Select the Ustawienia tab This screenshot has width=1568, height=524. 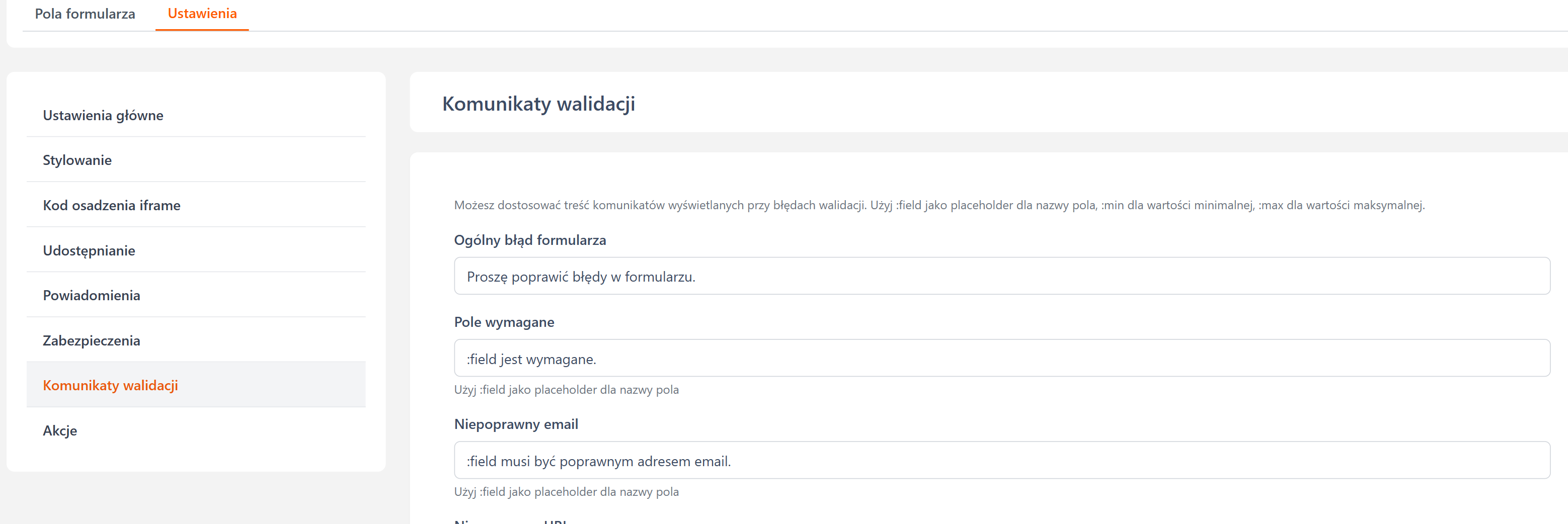tap(202, 14)
